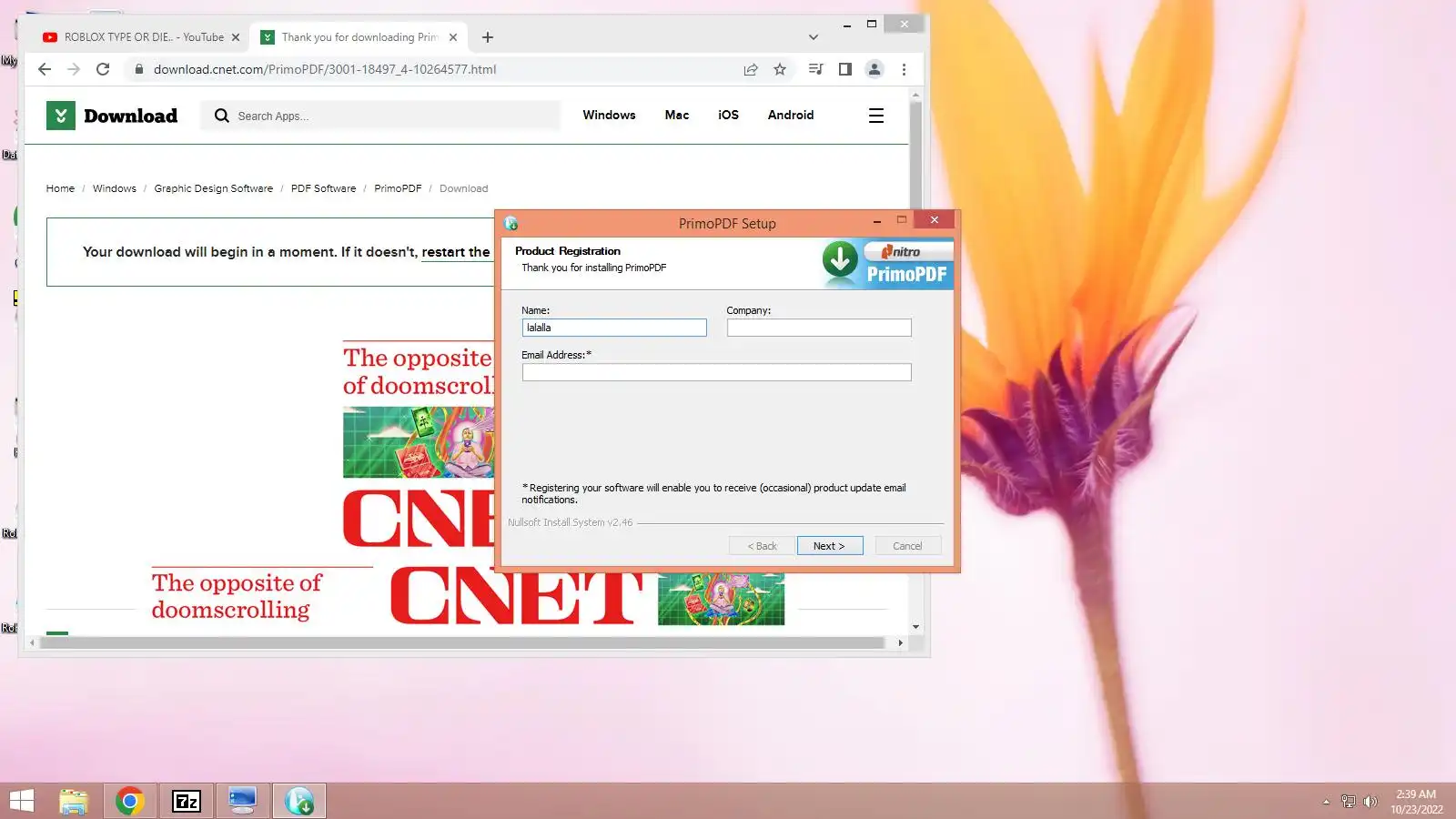Screen dimensions: 1456x819
Task: Close the PrimoPDF Setup dialog
Action: tap(934, 219)
